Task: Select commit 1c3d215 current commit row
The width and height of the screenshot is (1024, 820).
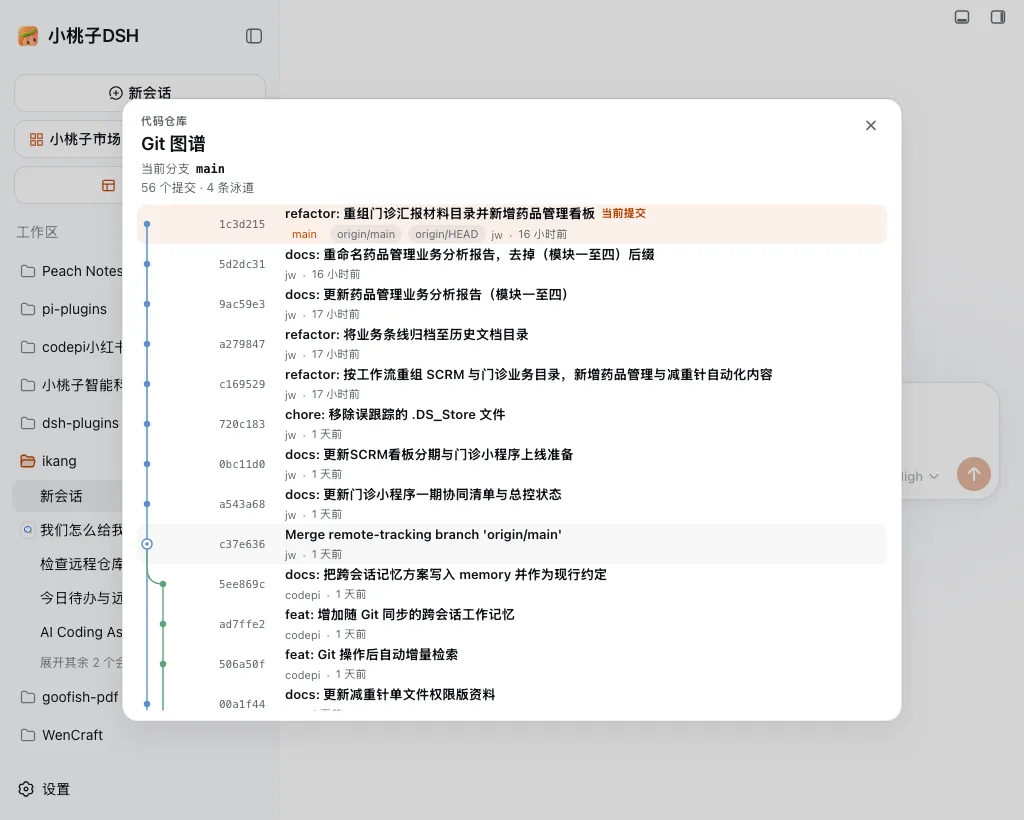Action: click(512, 224)
